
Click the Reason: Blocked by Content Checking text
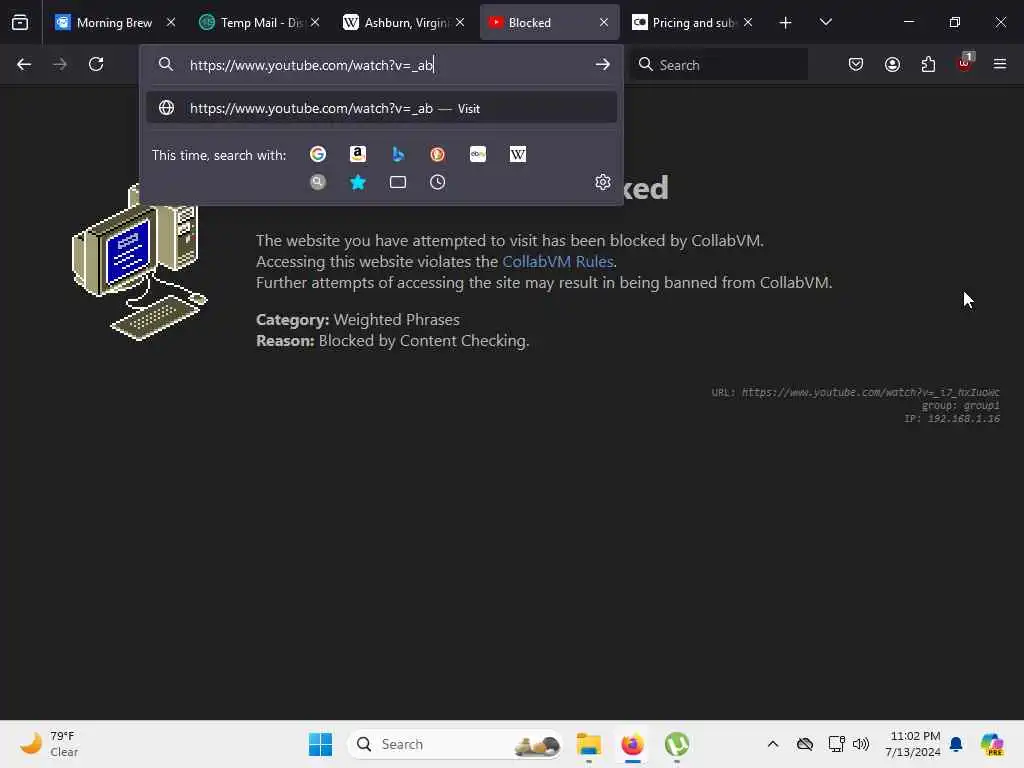(392, 341)
